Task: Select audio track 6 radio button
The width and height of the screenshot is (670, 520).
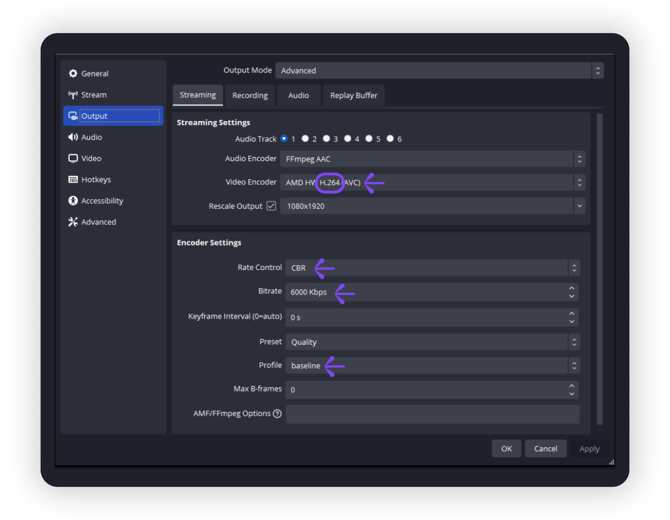Action: pos(390,139)
